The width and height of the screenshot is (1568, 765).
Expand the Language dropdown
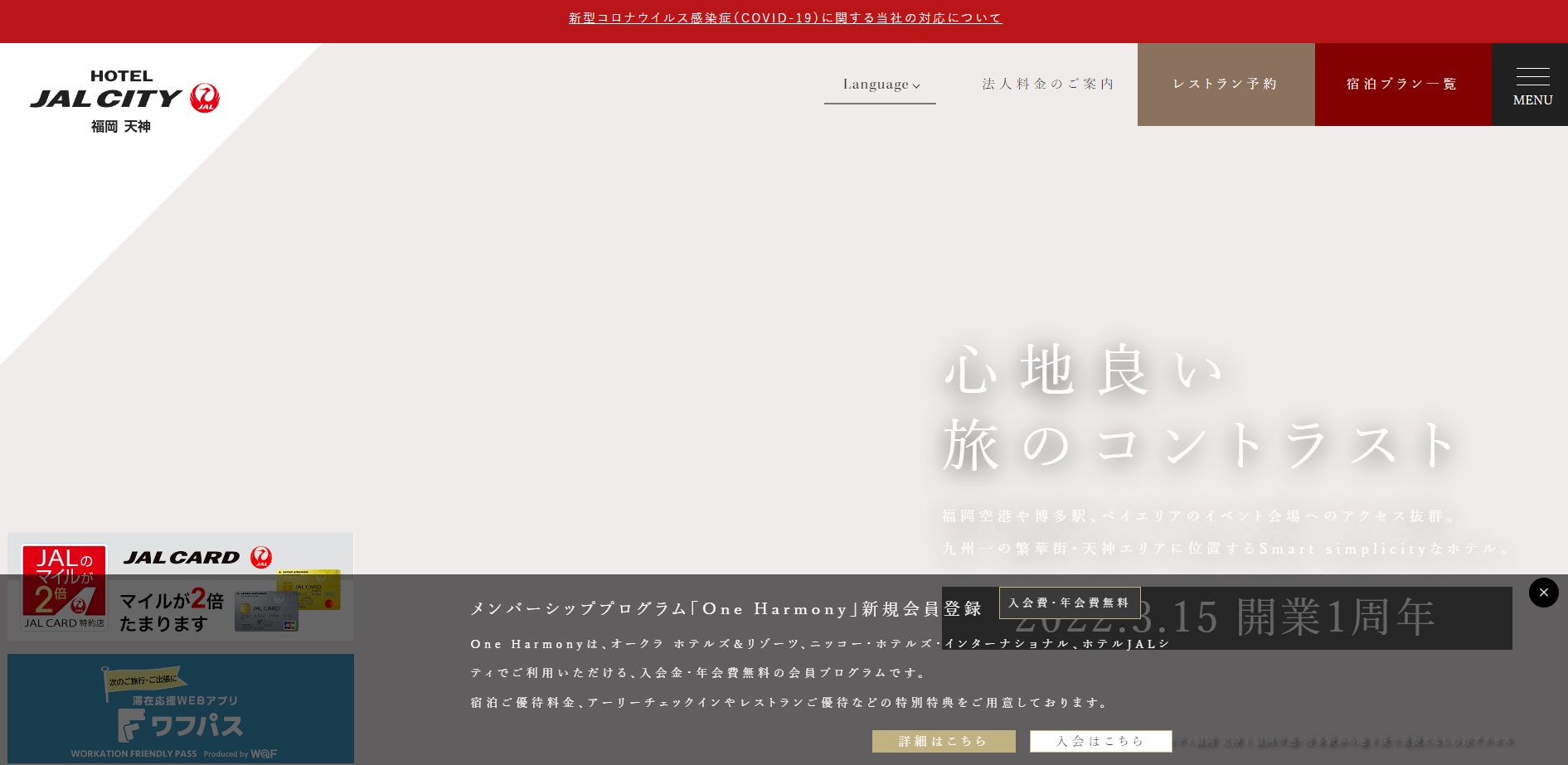pos(880,85)
